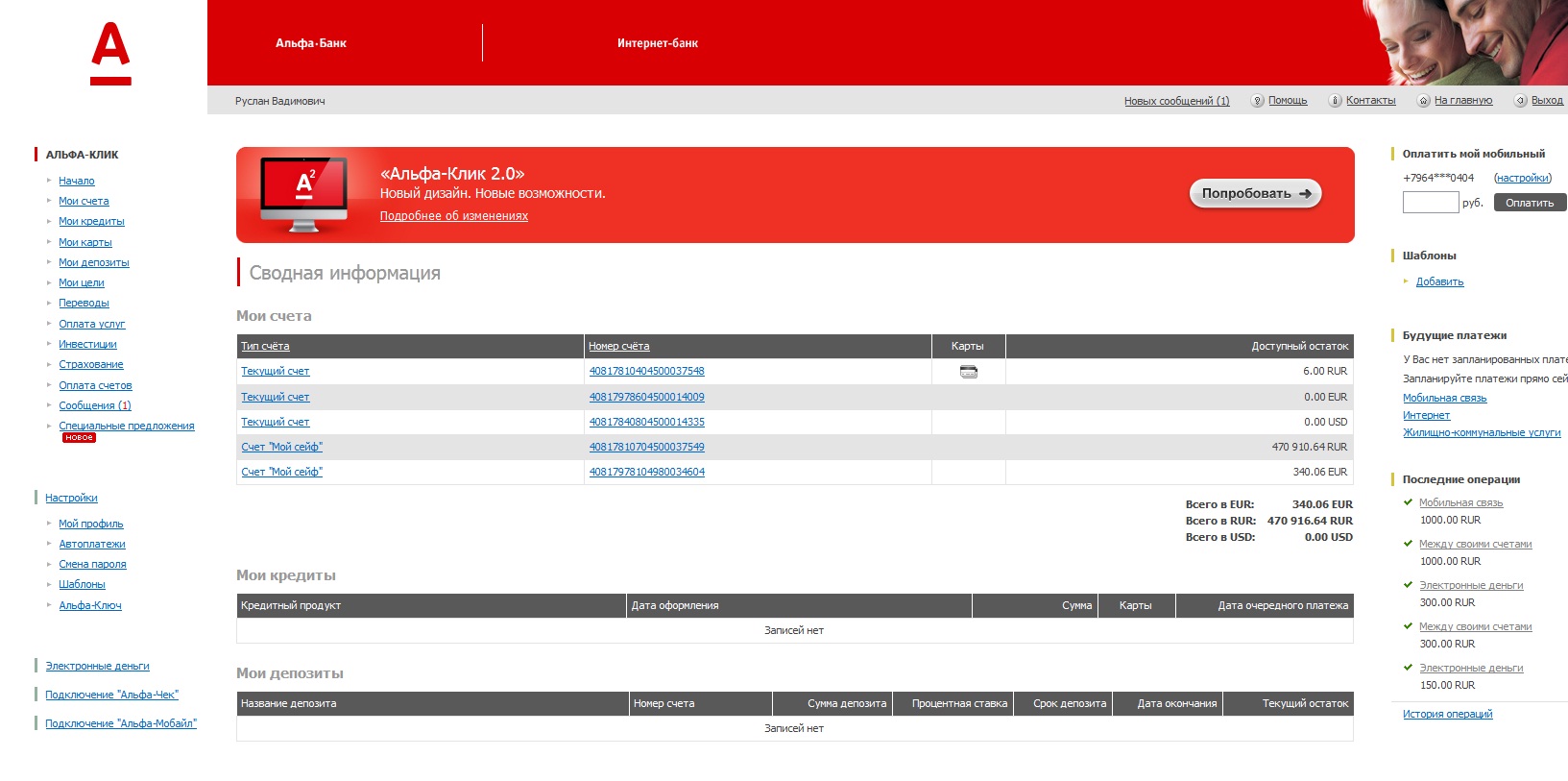The height and width of the screenshot is (781, 1568).
Task: Click the 470 916.64 RUR total value
Action: point(1310,521)
